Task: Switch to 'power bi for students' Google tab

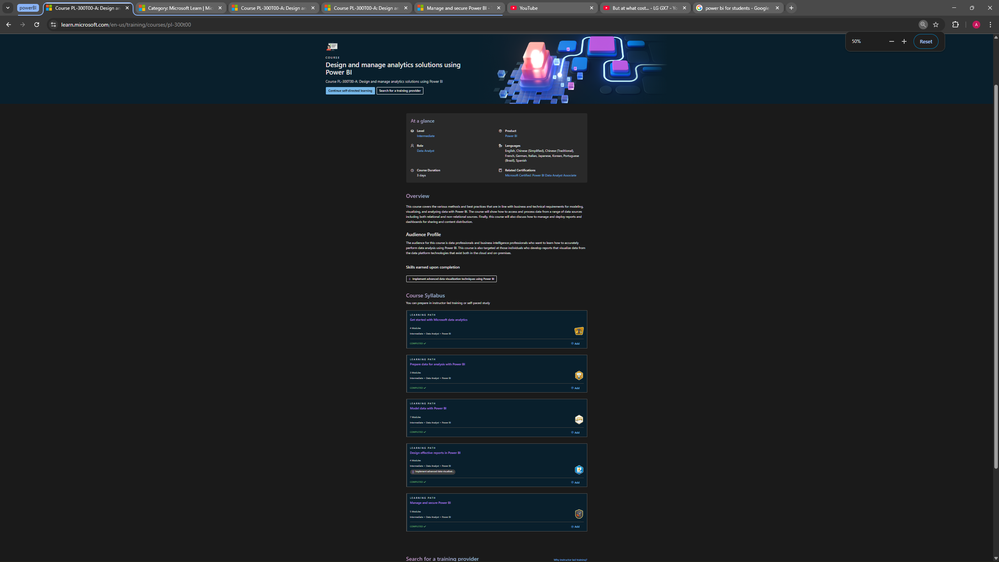Action: [x=737, y=8]
